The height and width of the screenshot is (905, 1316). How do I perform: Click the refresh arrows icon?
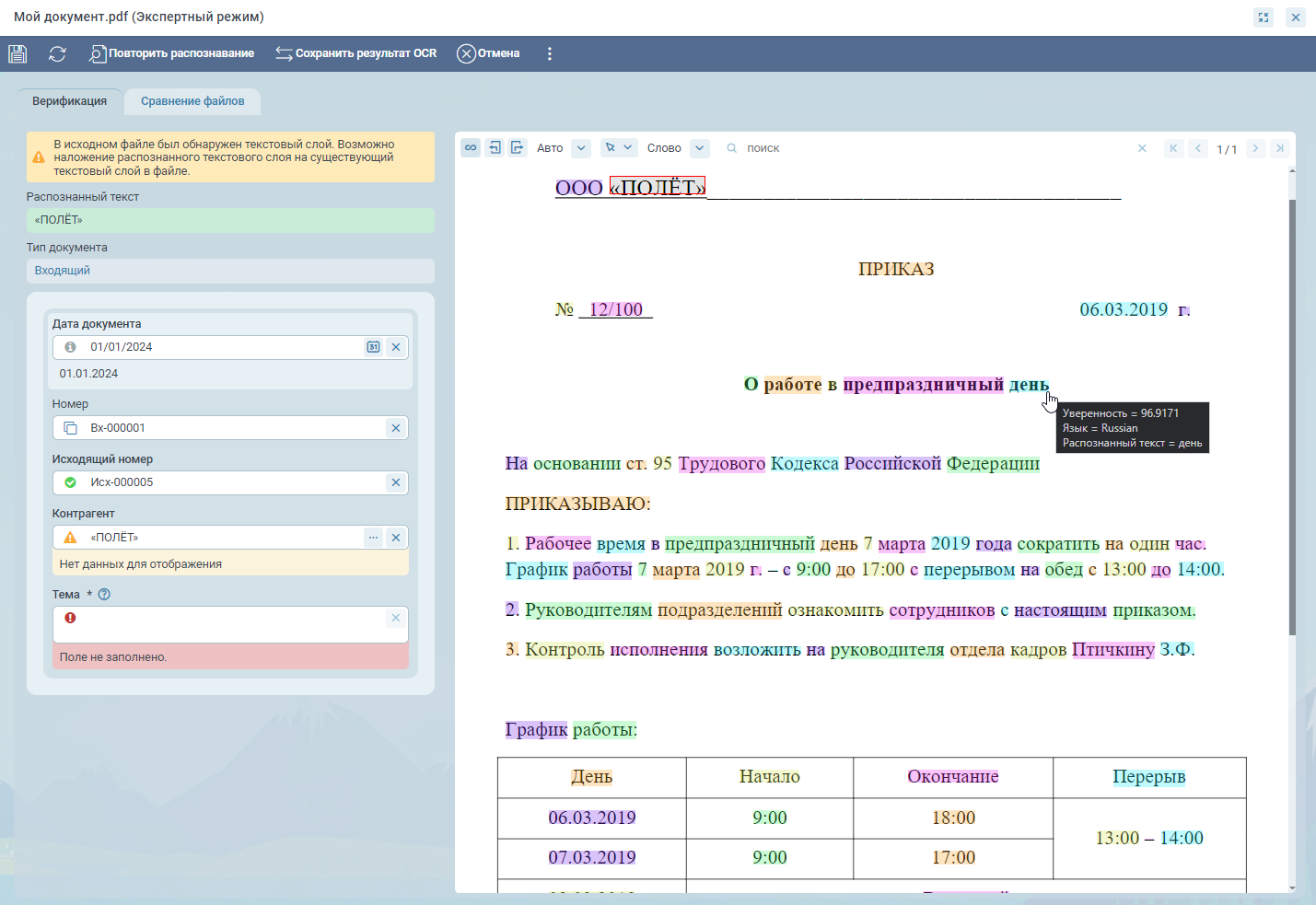pos(57,53)
